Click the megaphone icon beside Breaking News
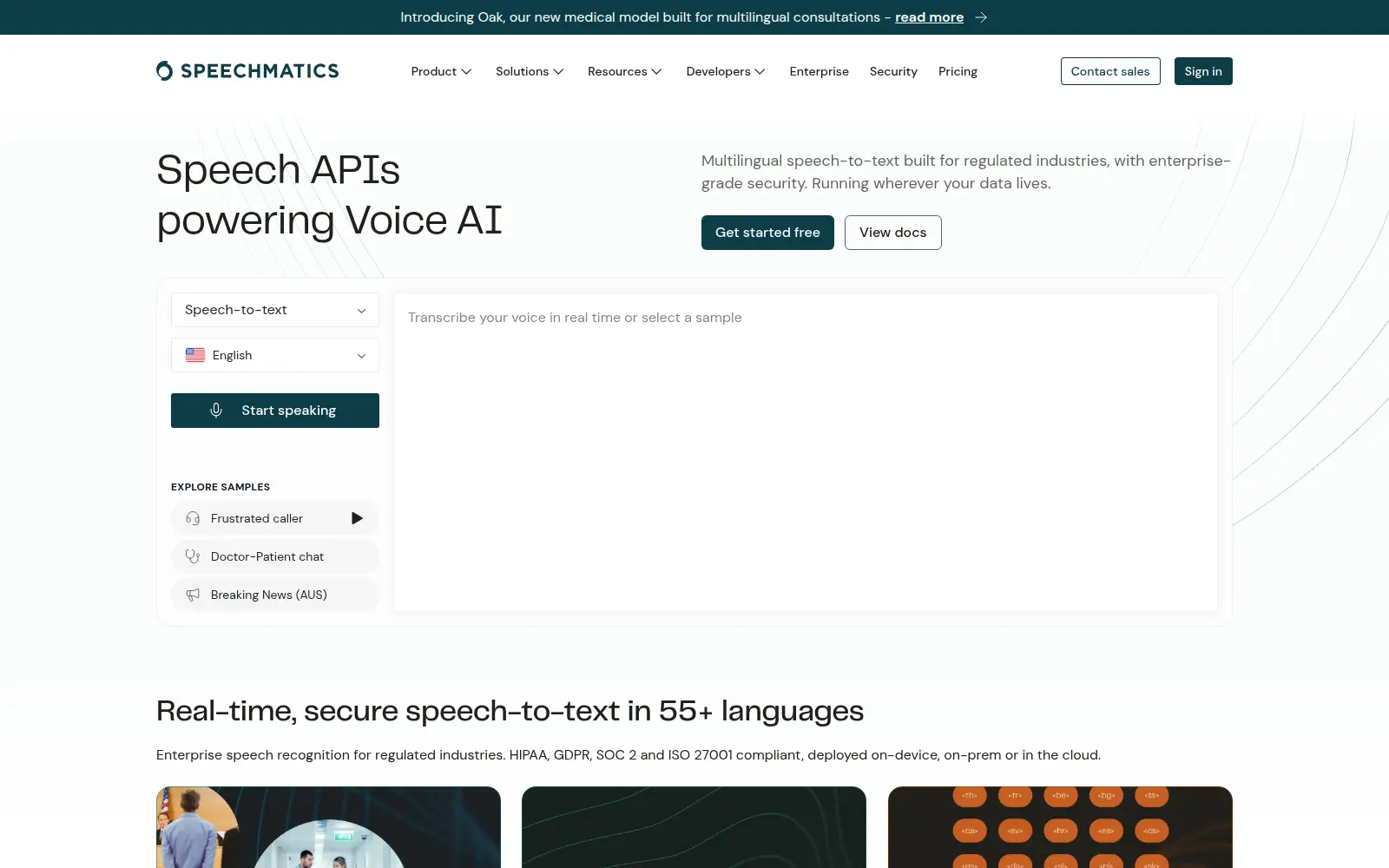 point(193,595)
